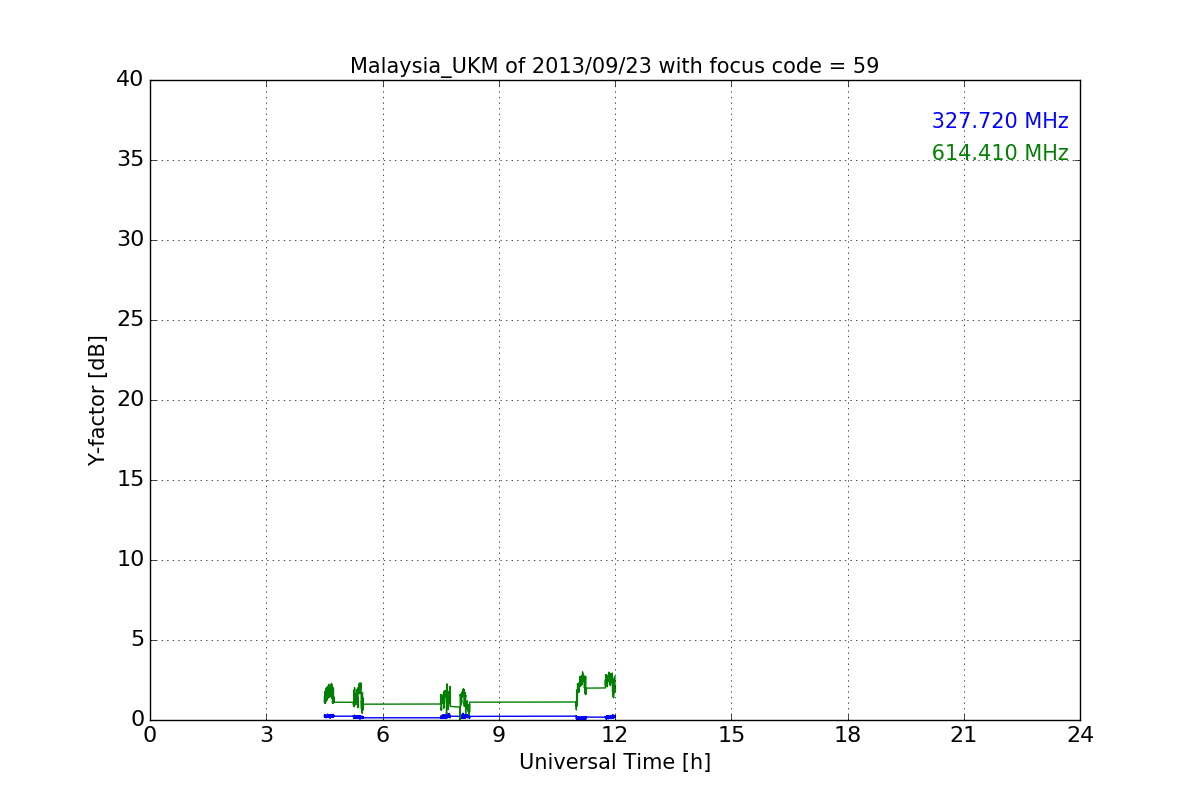Screen dimensions: 1200x800
Task: Click x-axis tick label '3'
Action: tap(266, 735)
